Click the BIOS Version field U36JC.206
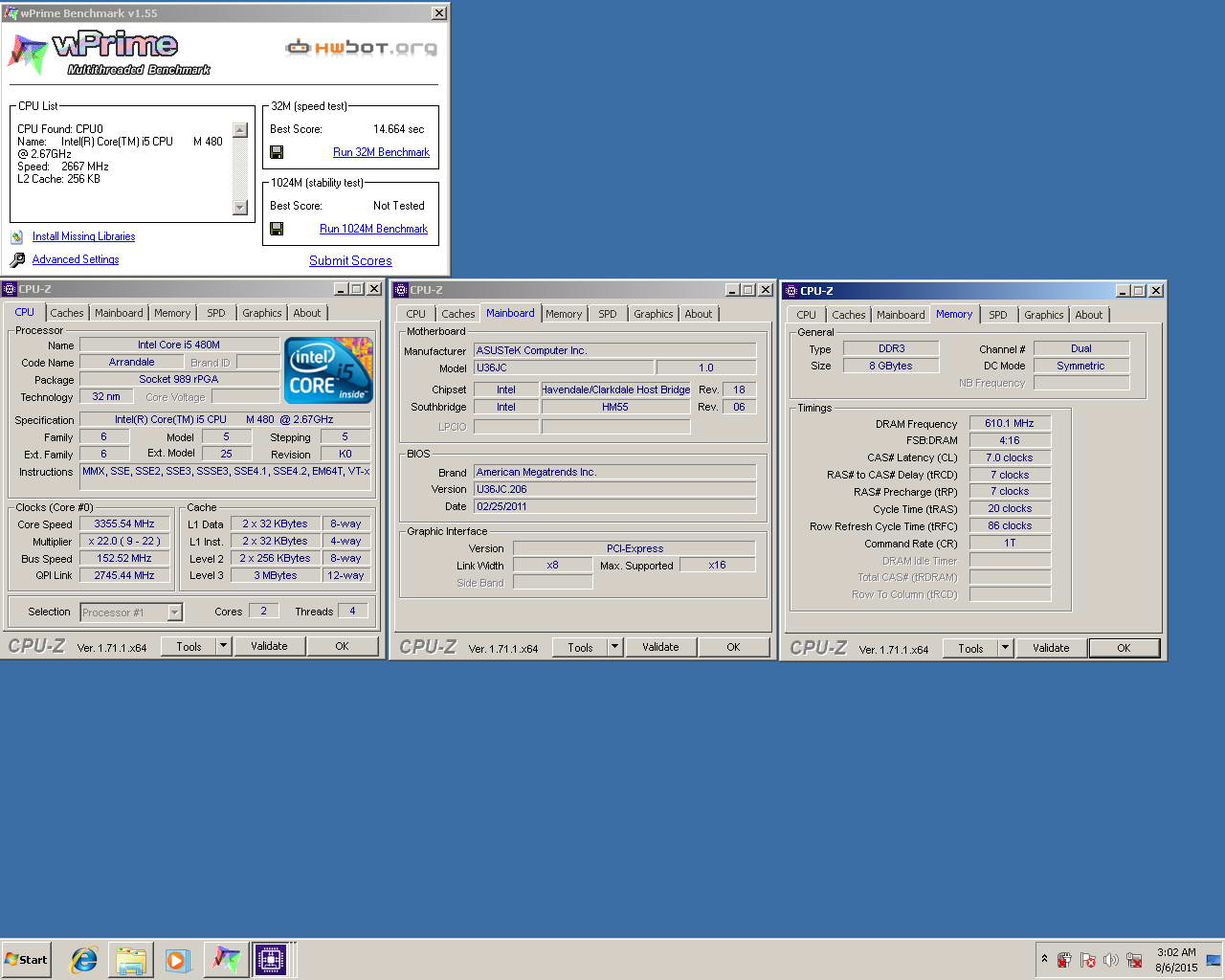The image size is (1225, 980). click(614, 489)
